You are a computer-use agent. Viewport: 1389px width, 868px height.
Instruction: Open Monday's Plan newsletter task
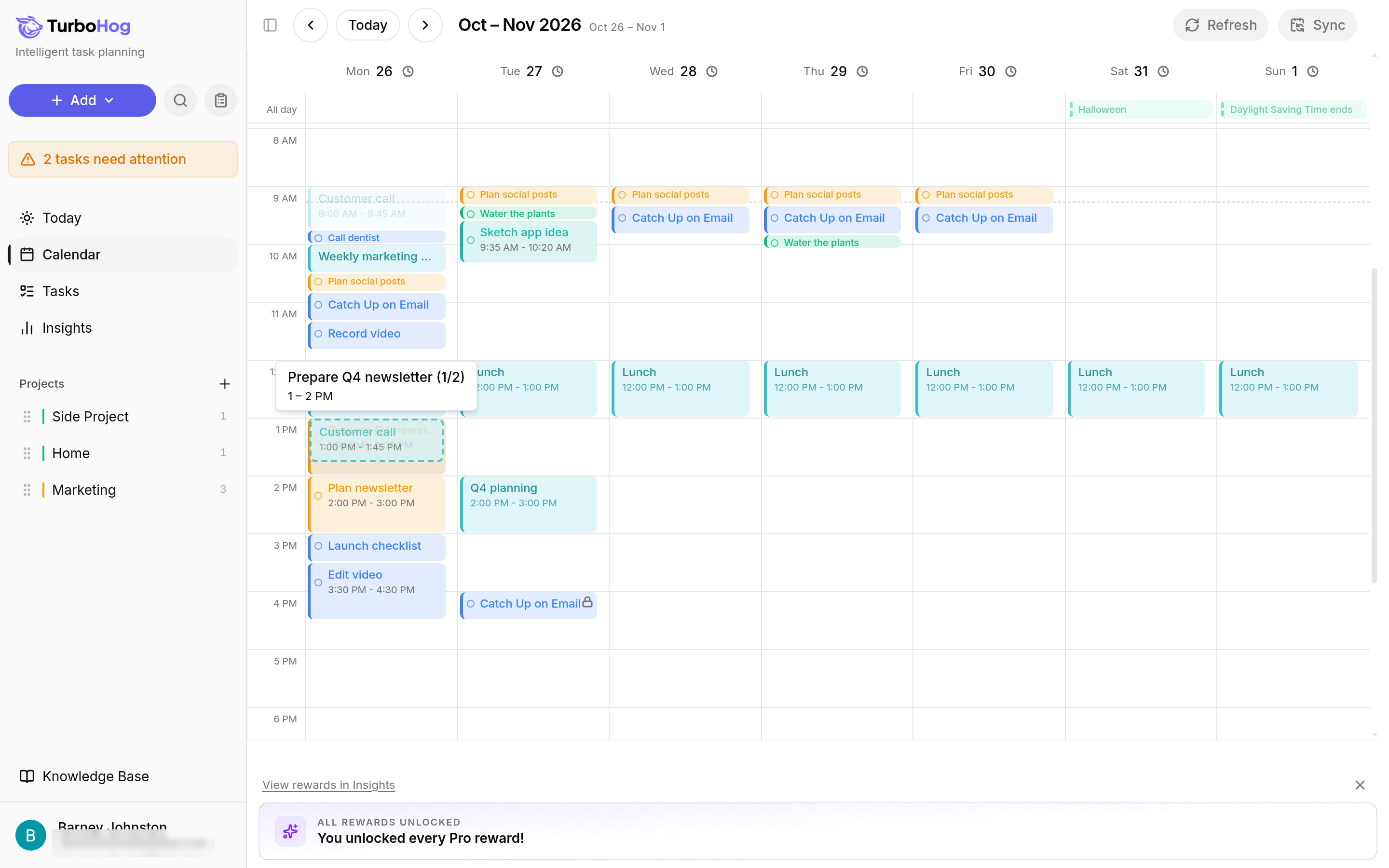377,504
